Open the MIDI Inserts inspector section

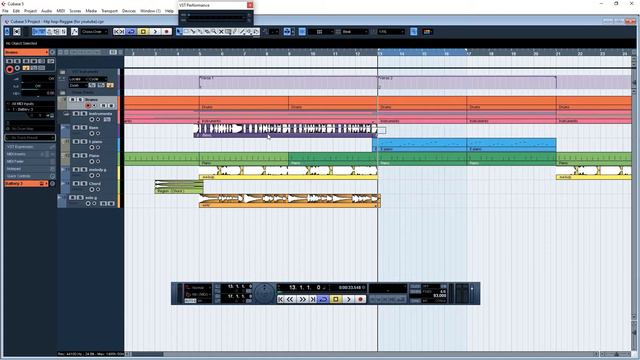30,154
